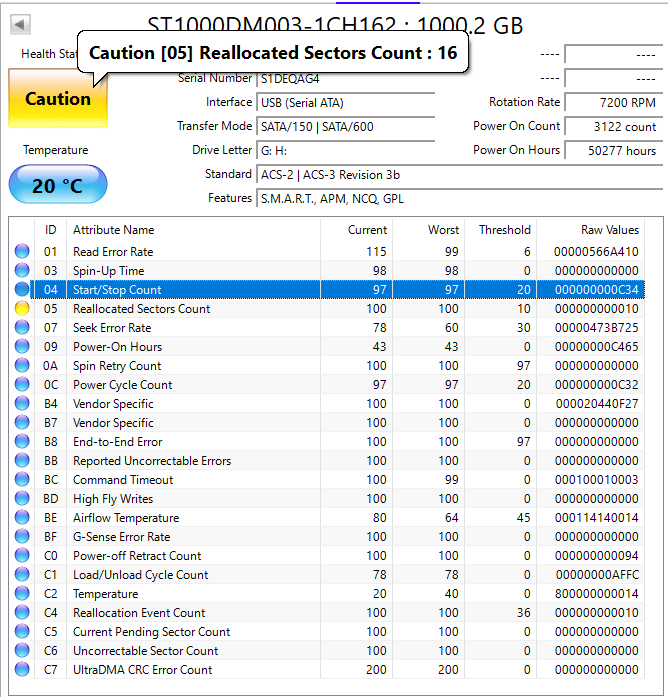Click the Drive Letter field G: H:
The height and width of the screenshot is (697, 668).
tap(345, 151)
